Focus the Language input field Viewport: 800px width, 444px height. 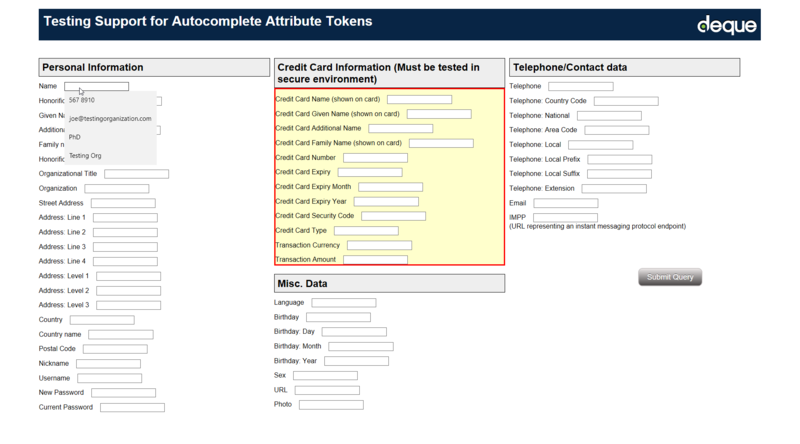click(344, 302)
